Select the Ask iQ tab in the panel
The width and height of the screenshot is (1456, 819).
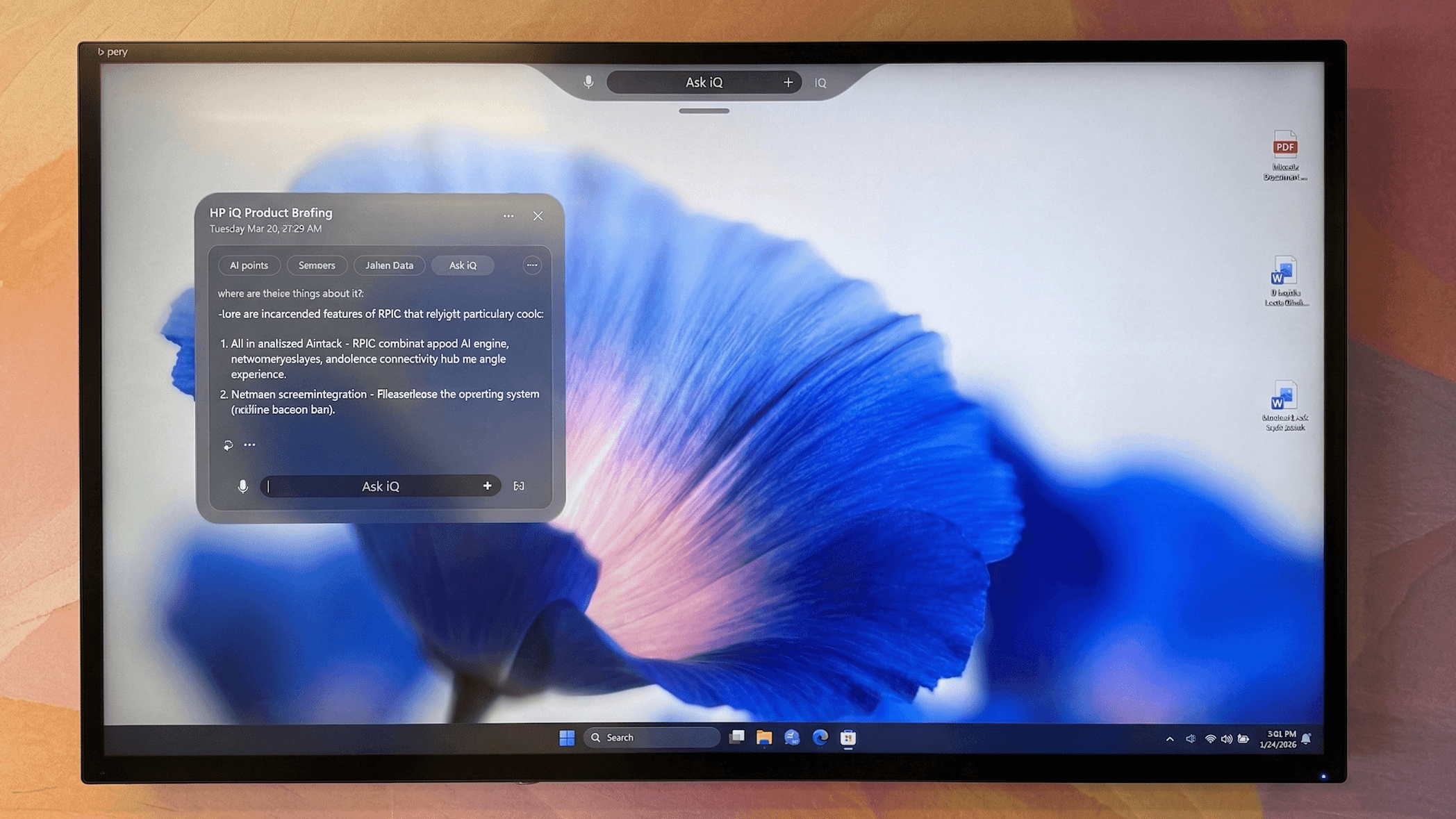coord(463,265)
